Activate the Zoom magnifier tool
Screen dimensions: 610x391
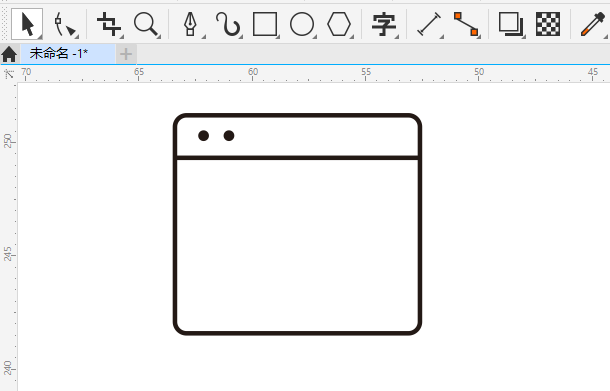coord(146,25)
